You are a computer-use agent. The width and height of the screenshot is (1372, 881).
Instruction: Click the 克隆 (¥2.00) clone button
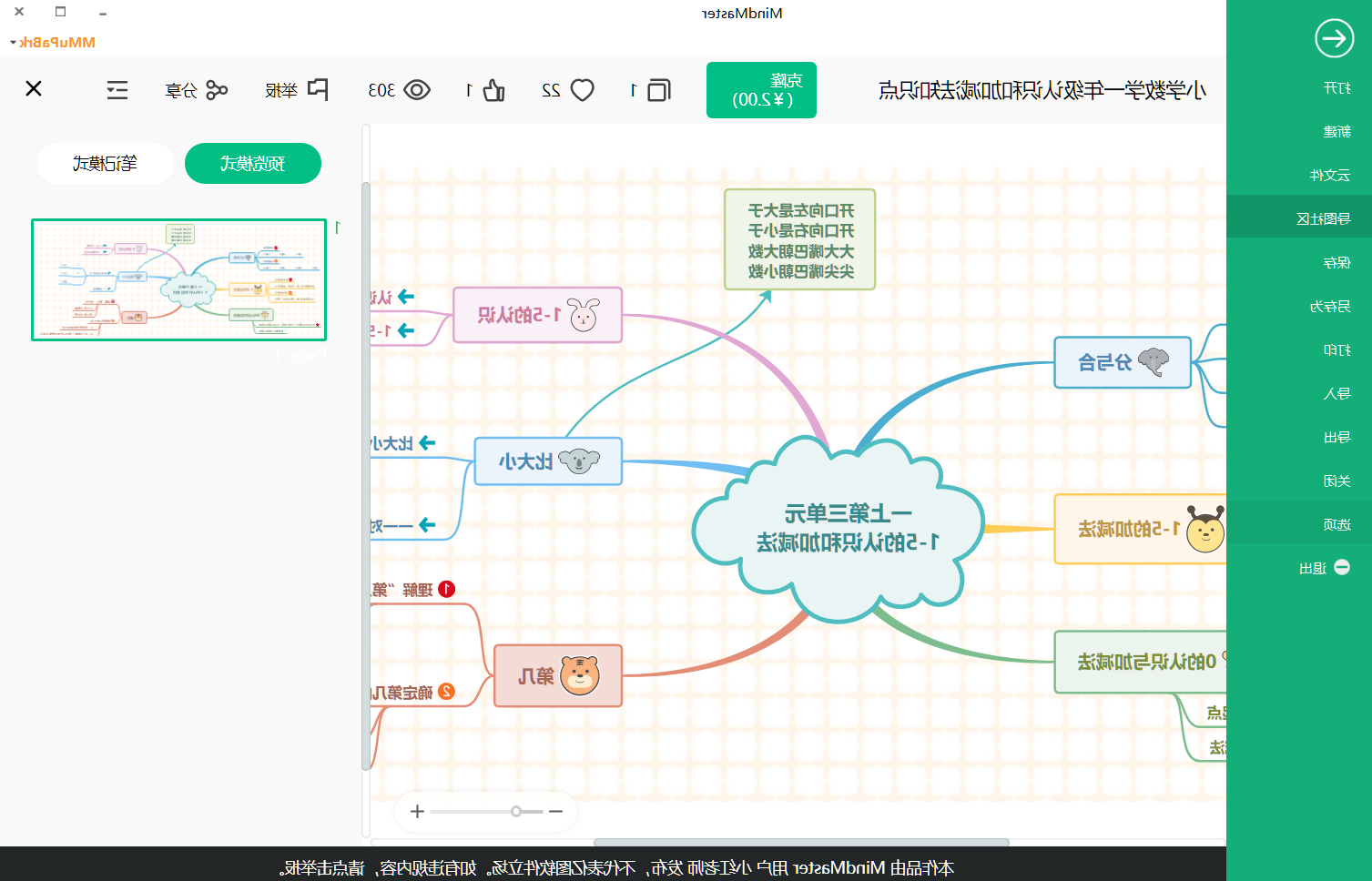point(761,90)
